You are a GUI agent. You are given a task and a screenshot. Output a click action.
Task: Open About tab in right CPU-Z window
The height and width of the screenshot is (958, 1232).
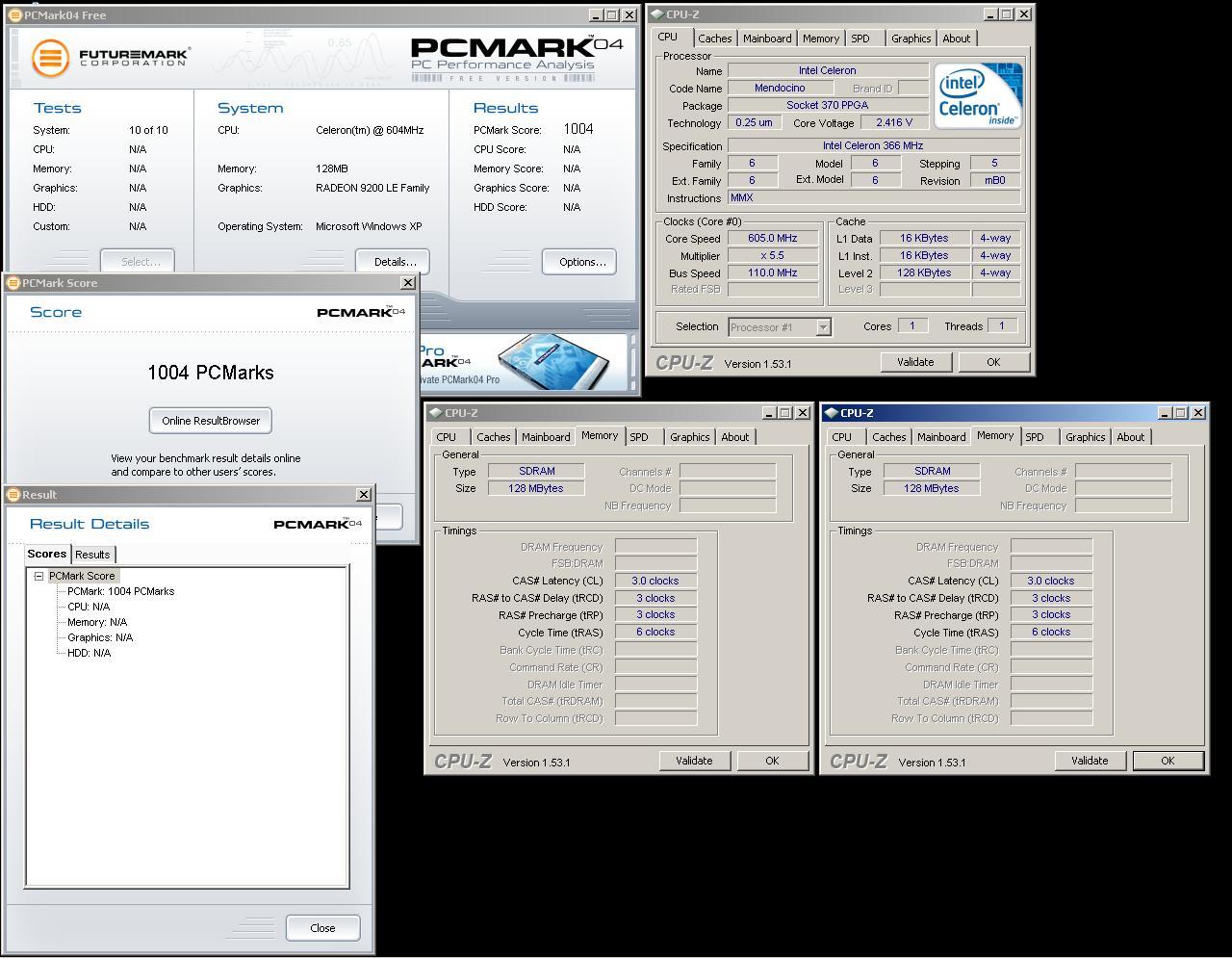coord(1130,437)
